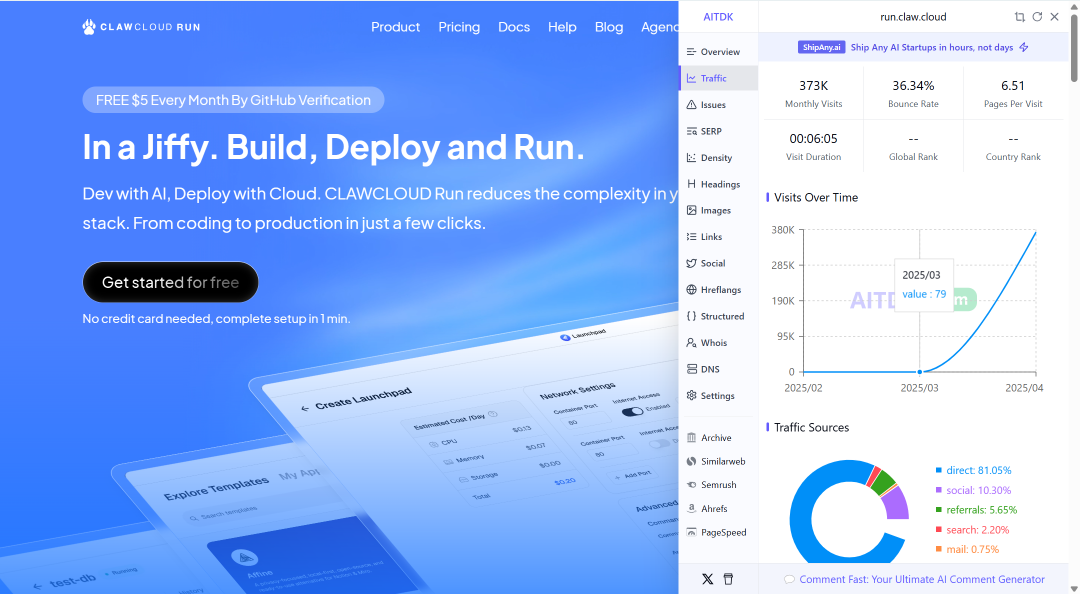Open the Comment Fast AI Comment Generator link
The height and width of the screenshot is (594, 1080).
coord(922,580)
